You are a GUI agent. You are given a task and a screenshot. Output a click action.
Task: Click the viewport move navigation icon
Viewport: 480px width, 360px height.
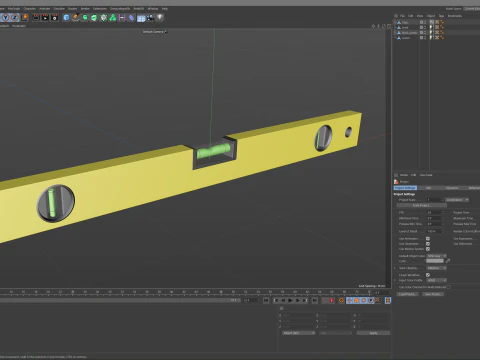(373, 26)
